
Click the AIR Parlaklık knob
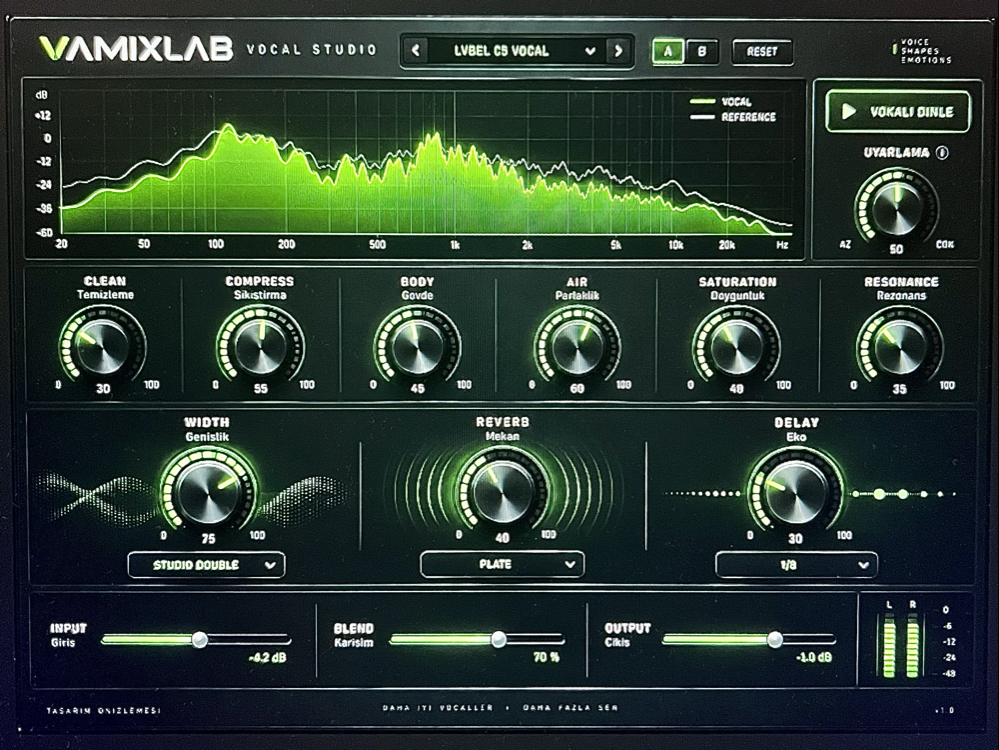pos(577,347)
